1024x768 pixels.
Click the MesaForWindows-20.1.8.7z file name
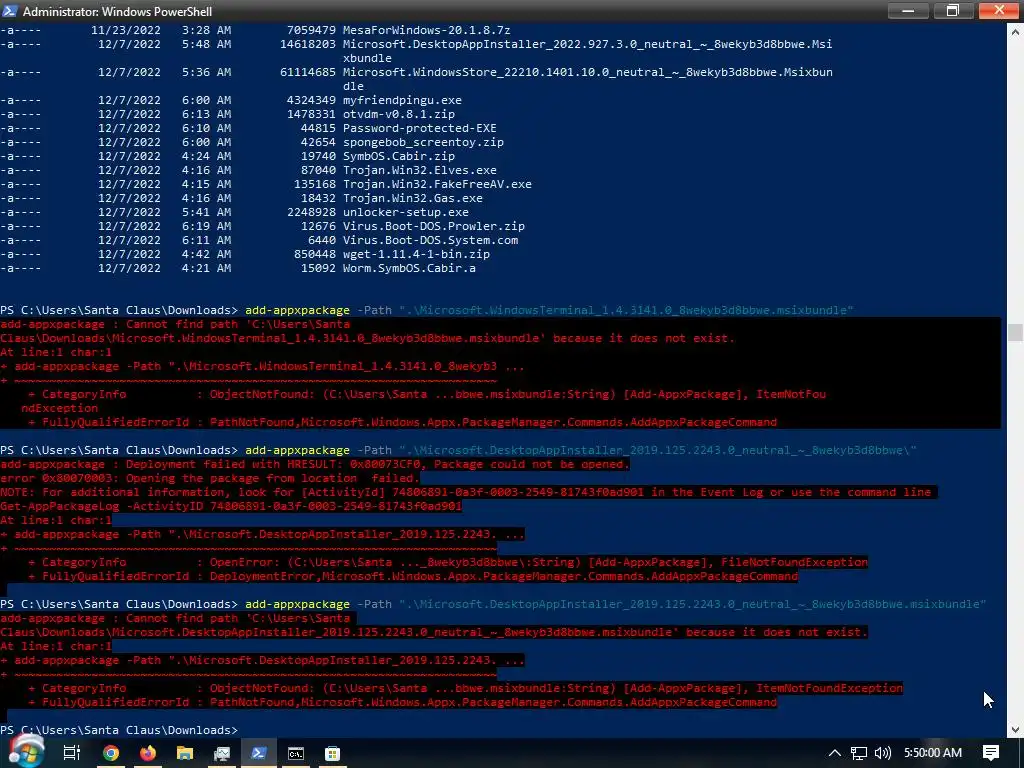pos(426,30)
